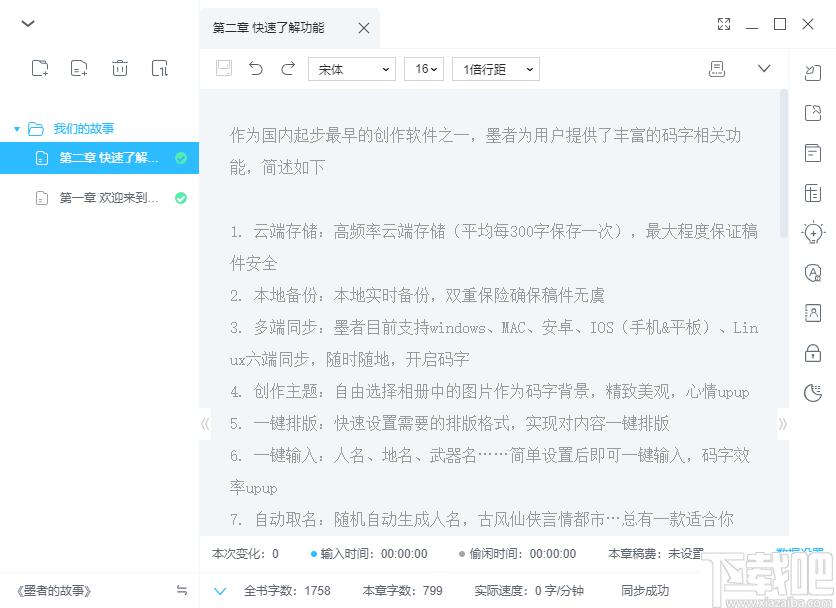Open the font dropdown showing 宋体
The width and height of the screenshot is (836, 608).
[352, 69]
